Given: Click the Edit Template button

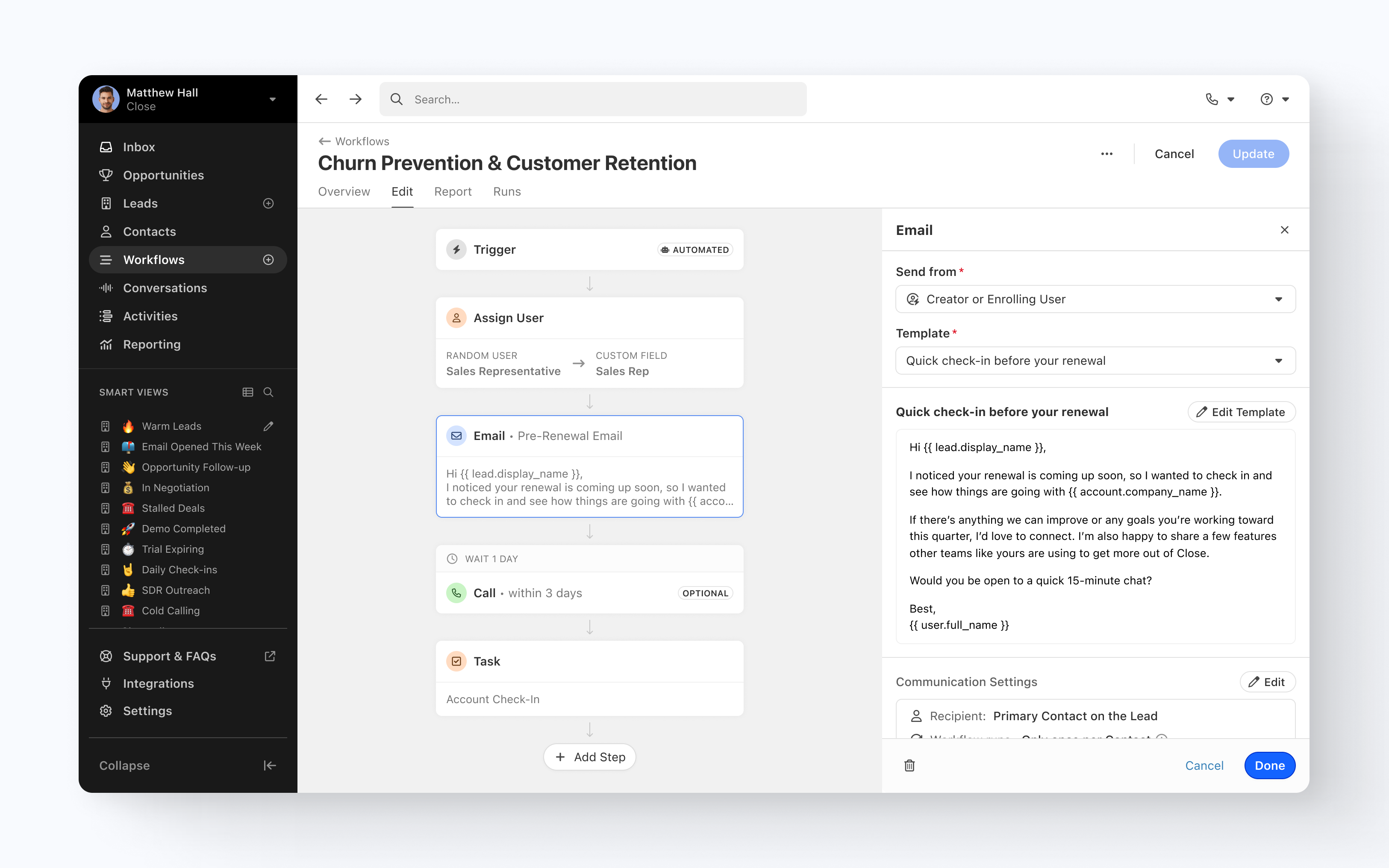Looking at the screenshot, I should pyautogui.click(x=1241, y=412).
